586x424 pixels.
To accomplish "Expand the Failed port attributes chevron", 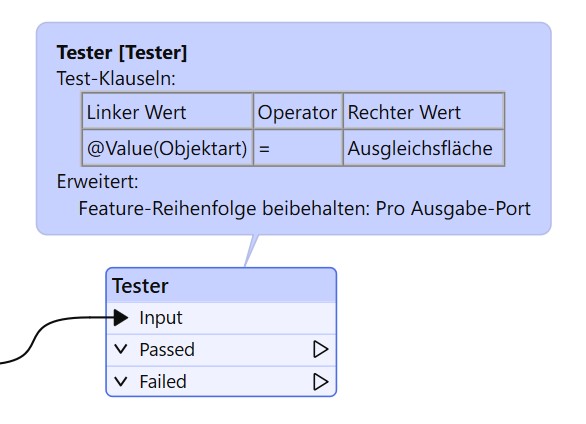I will click(121, 382).
